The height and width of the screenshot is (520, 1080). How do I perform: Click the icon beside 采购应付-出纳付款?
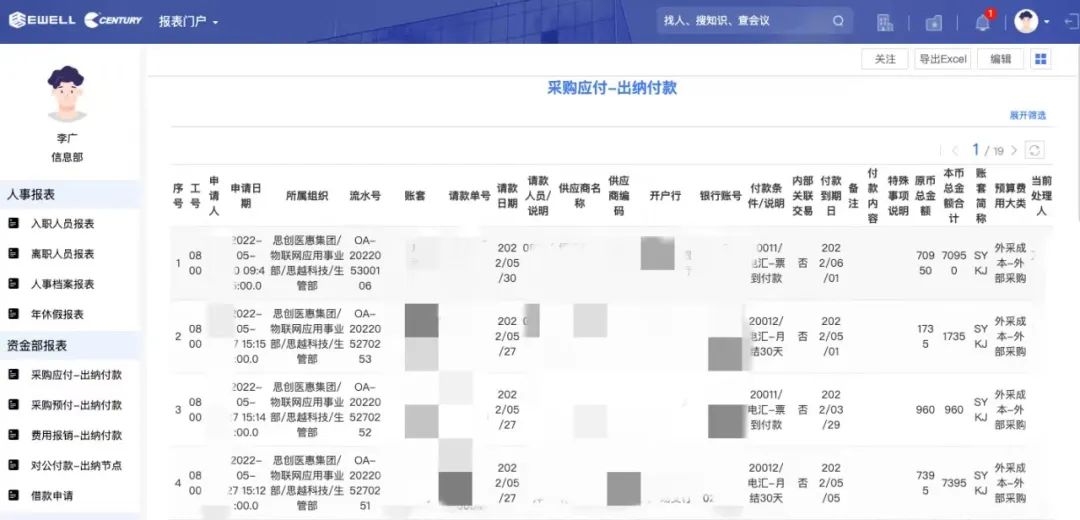coord(12,375)
